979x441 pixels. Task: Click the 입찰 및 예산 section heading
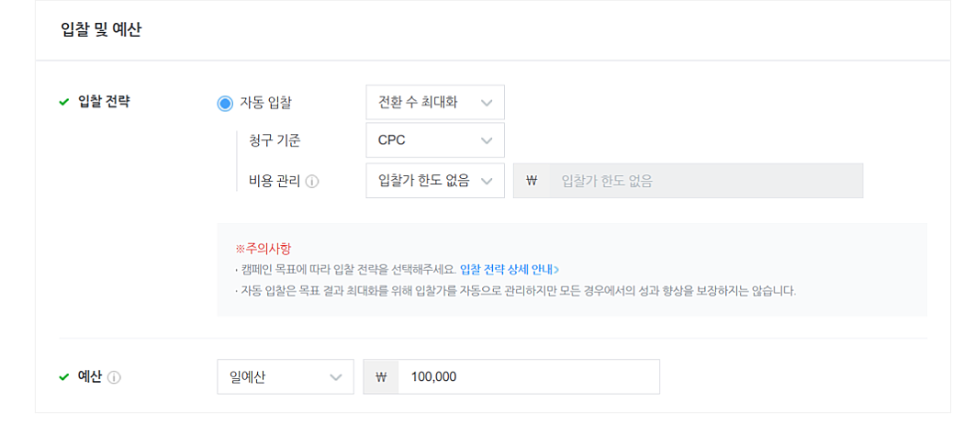click(x=101, y=29)
